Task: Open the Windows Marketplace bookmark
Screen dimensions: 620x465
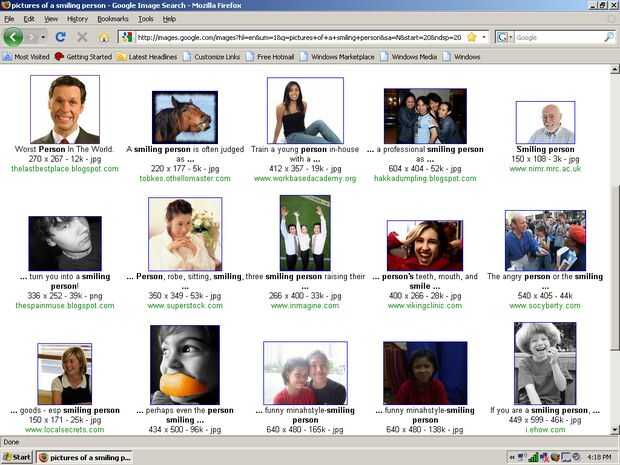Action: [337, 57]
